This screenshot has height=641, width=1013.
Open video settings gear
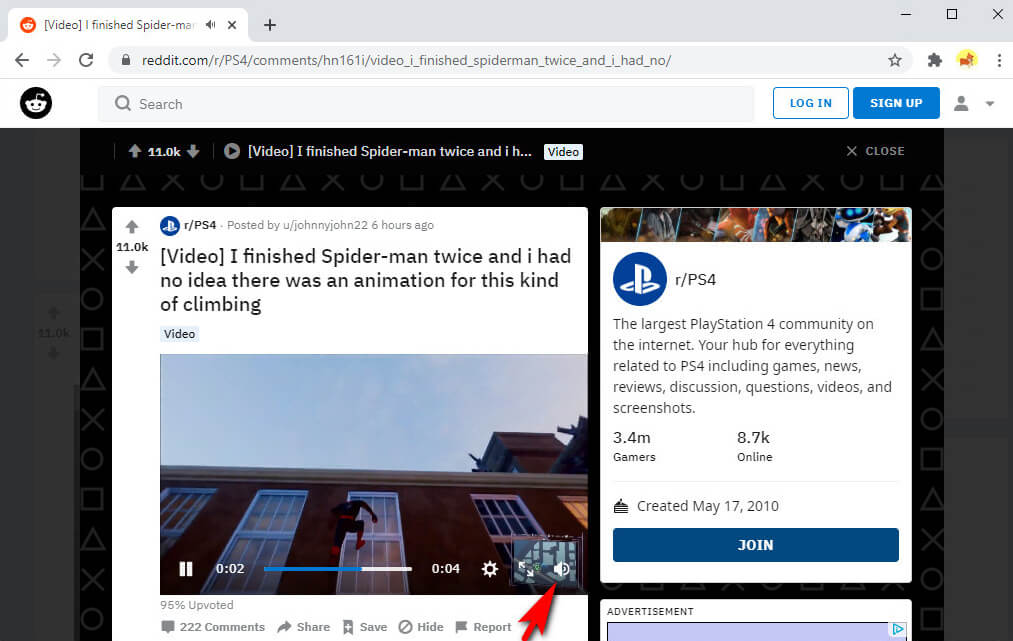pyautogui.click(x=490, y=569)
